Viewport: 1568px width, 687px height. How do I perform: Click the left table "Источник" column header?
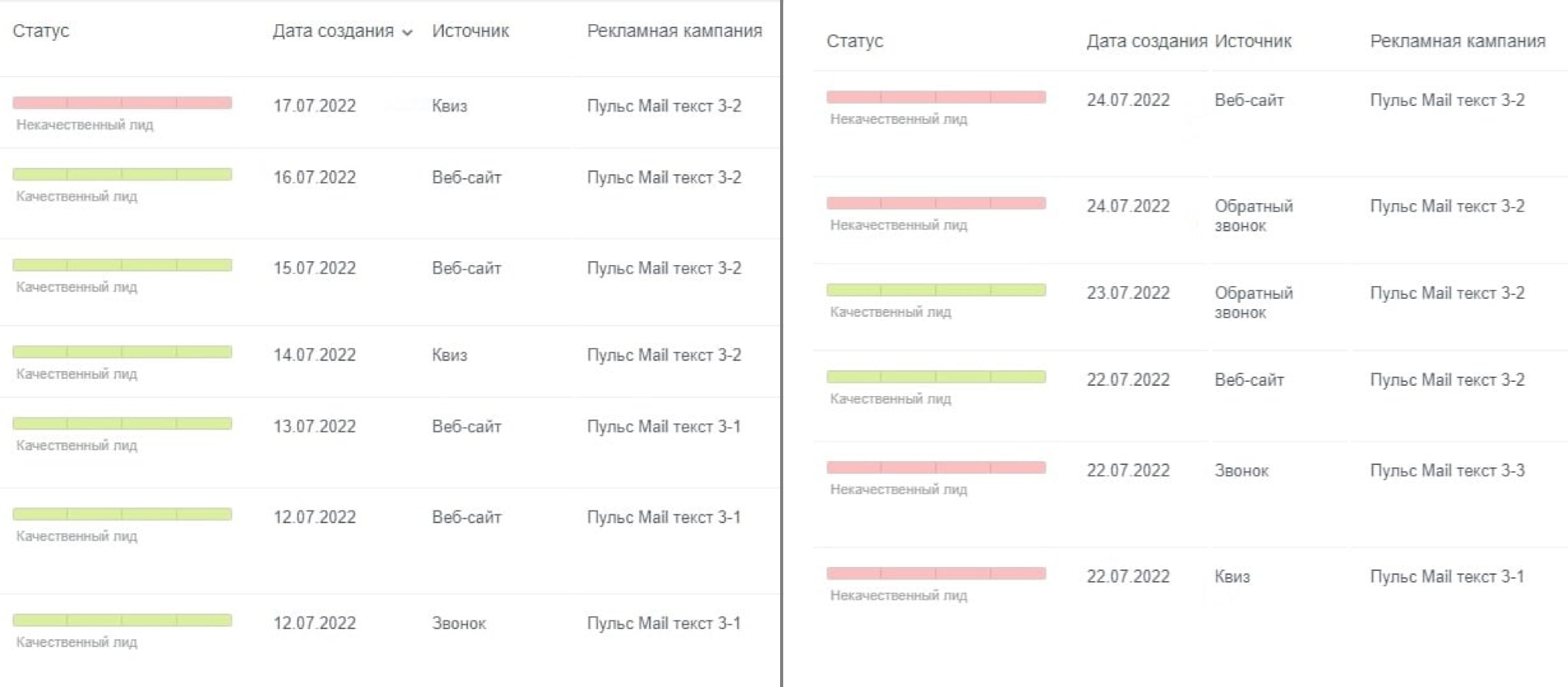point(470,31)
